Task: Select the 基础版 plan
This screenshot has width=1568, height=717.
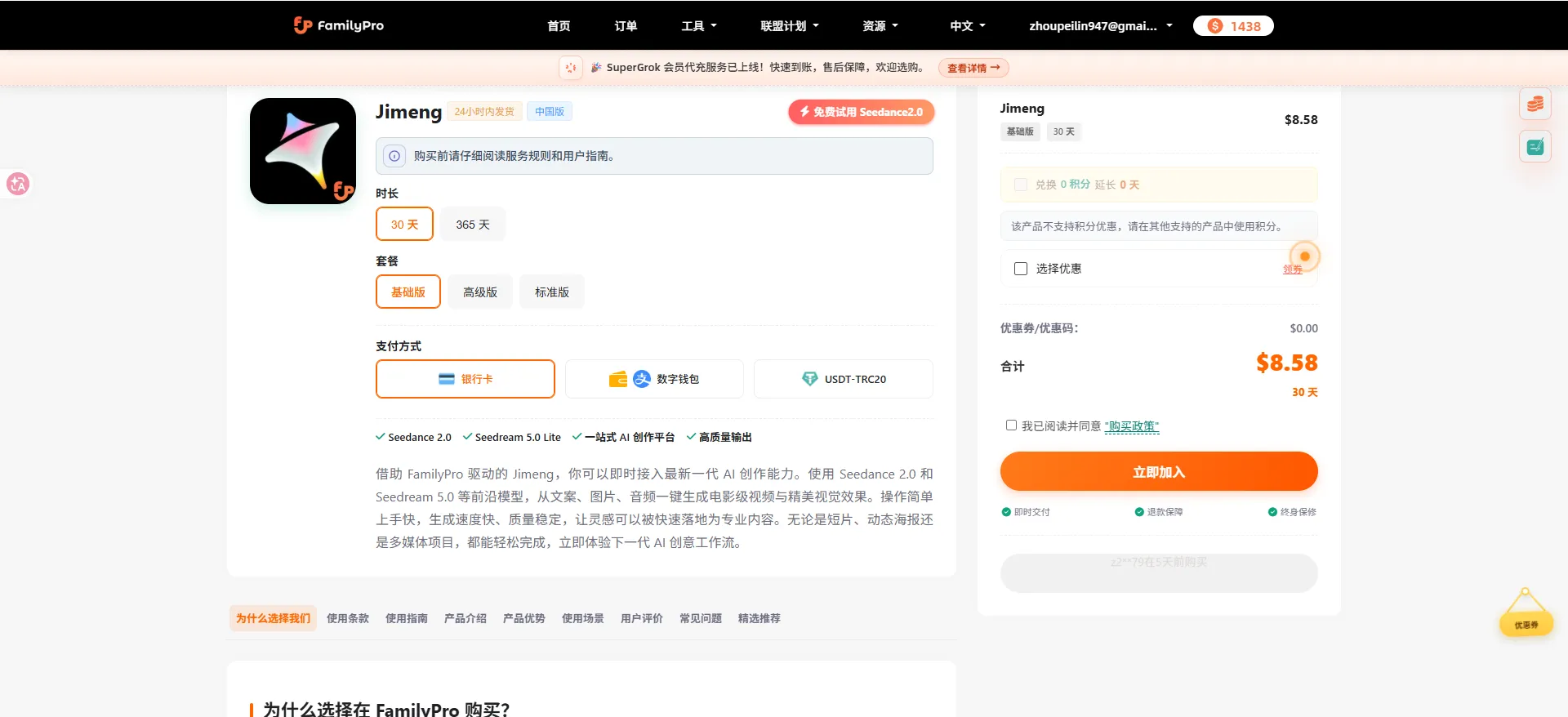Action: (408, 292)
